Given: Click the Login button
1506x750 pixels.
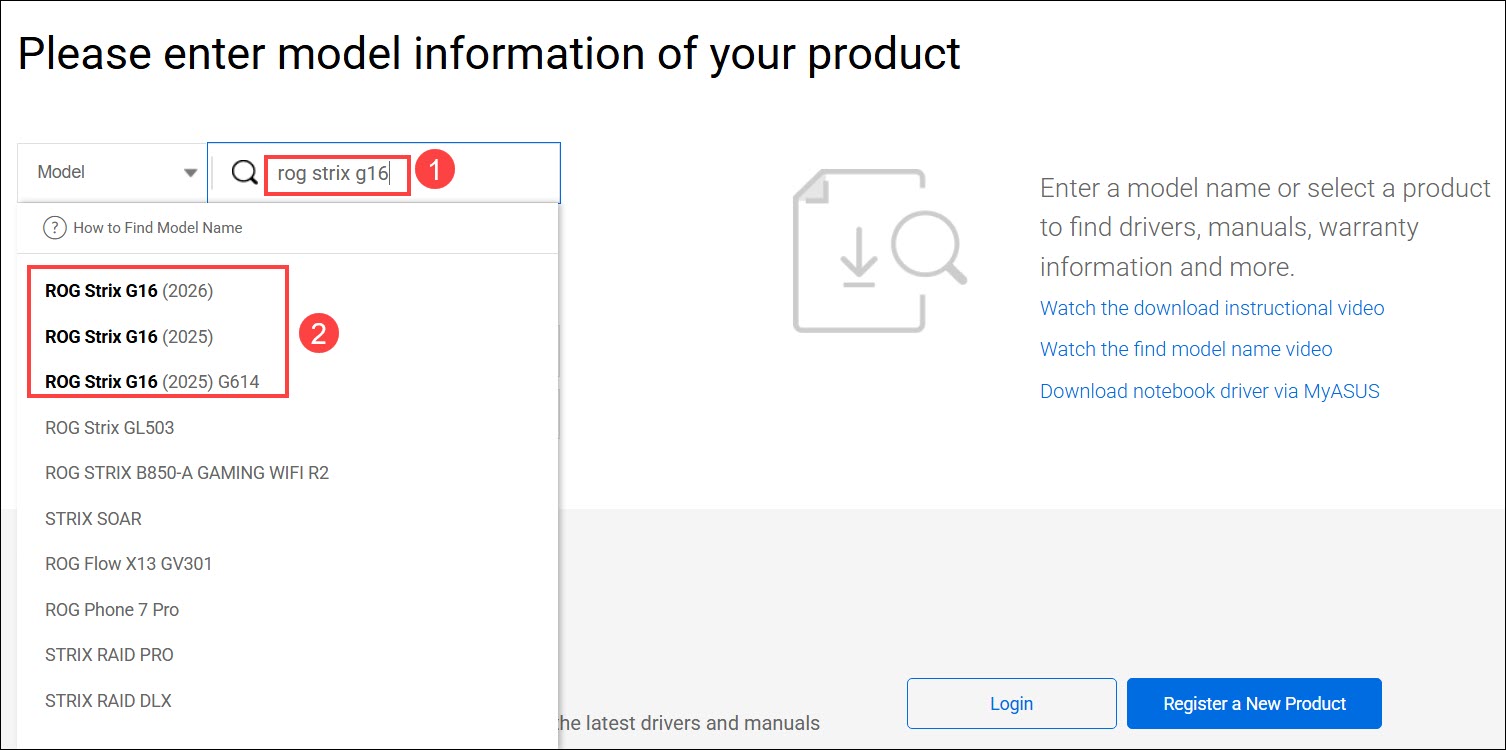Looking at the screenshot, I should (1011, 704).
